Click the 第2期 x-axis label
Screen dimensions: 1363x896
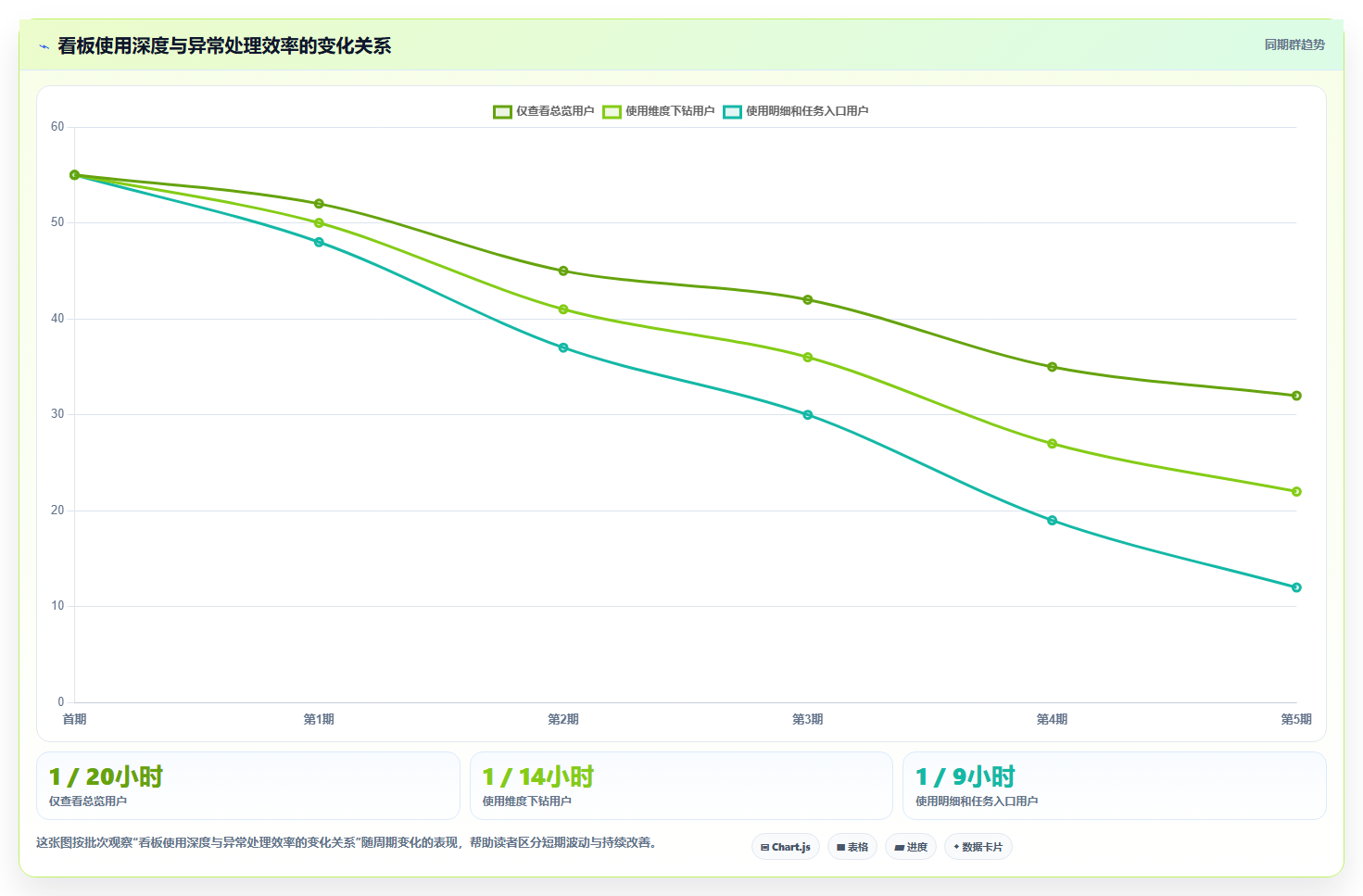coord(563,719)
